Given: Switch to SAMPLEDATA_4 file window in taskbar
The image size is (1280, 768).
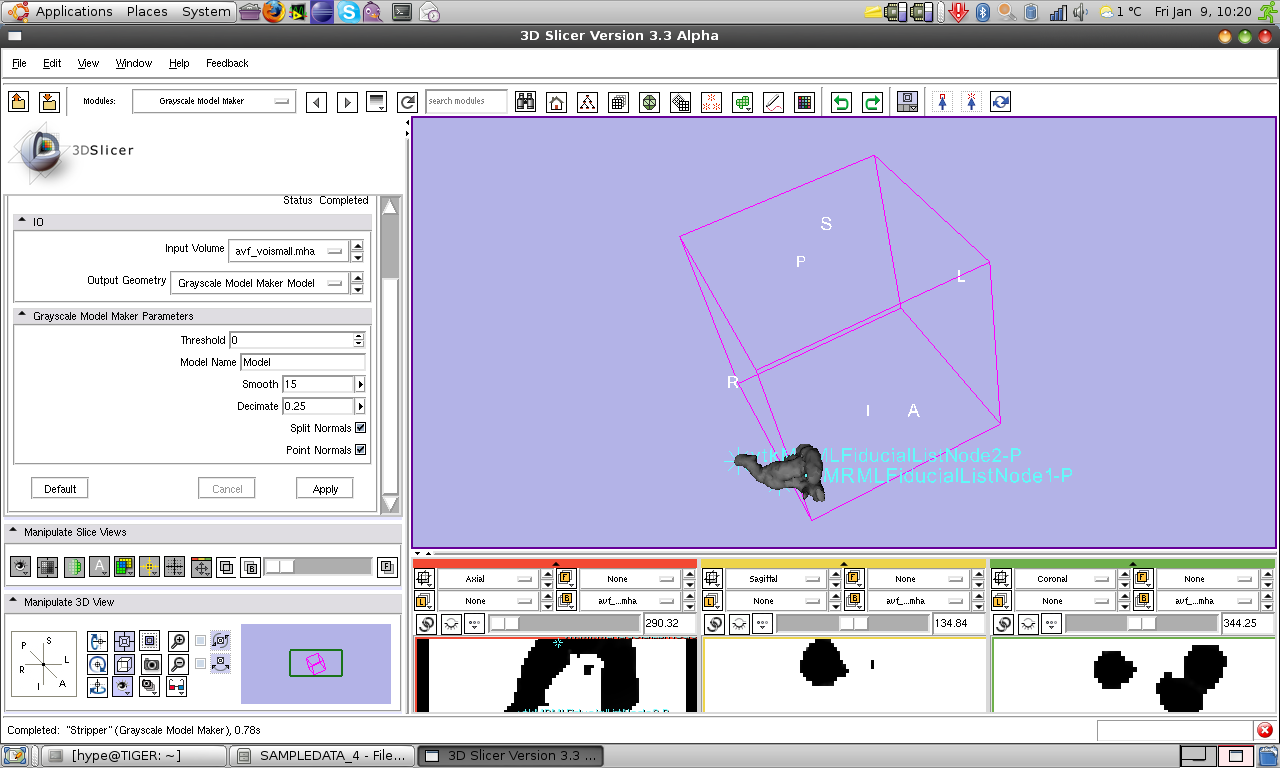Looking at the screenshot, I should coord(322,756).
